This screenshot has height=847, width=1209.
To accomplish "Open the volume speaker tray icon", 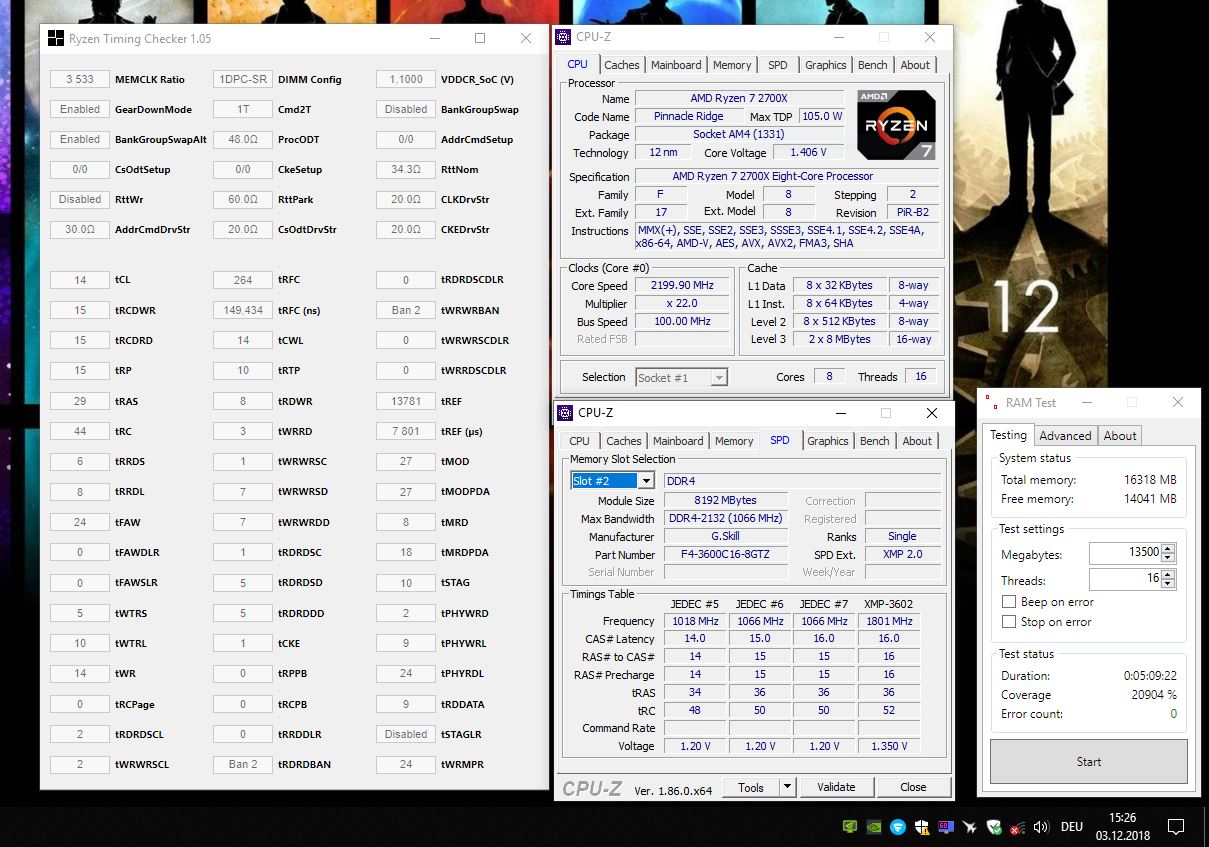I will pyautogui.click(x=1041, y=827).
